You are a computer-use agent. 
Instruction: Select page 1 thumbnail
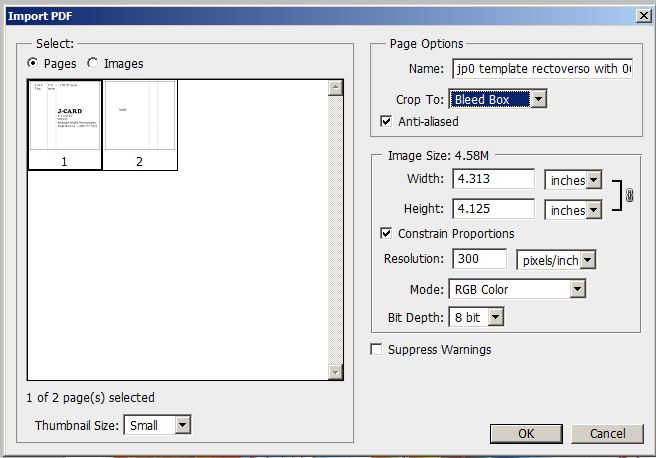pos(65,124)
